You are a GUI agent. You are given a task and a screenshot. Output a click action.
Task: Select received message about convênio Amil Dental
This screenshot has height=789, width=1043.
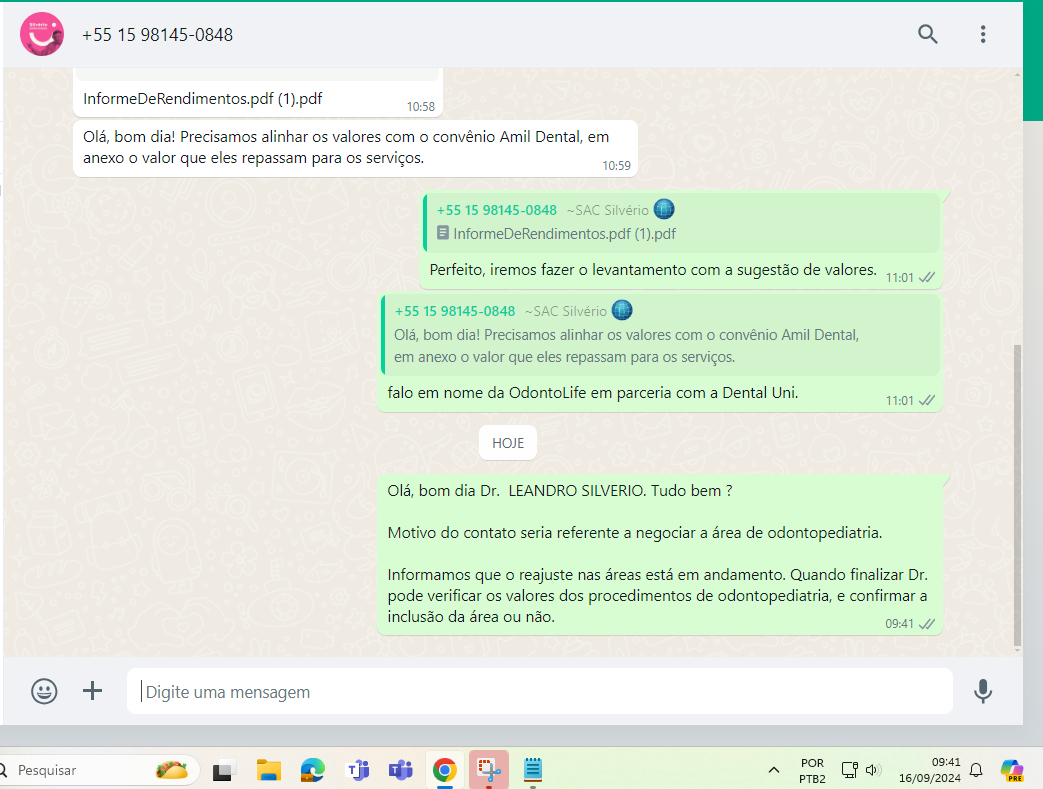point(355,148)
